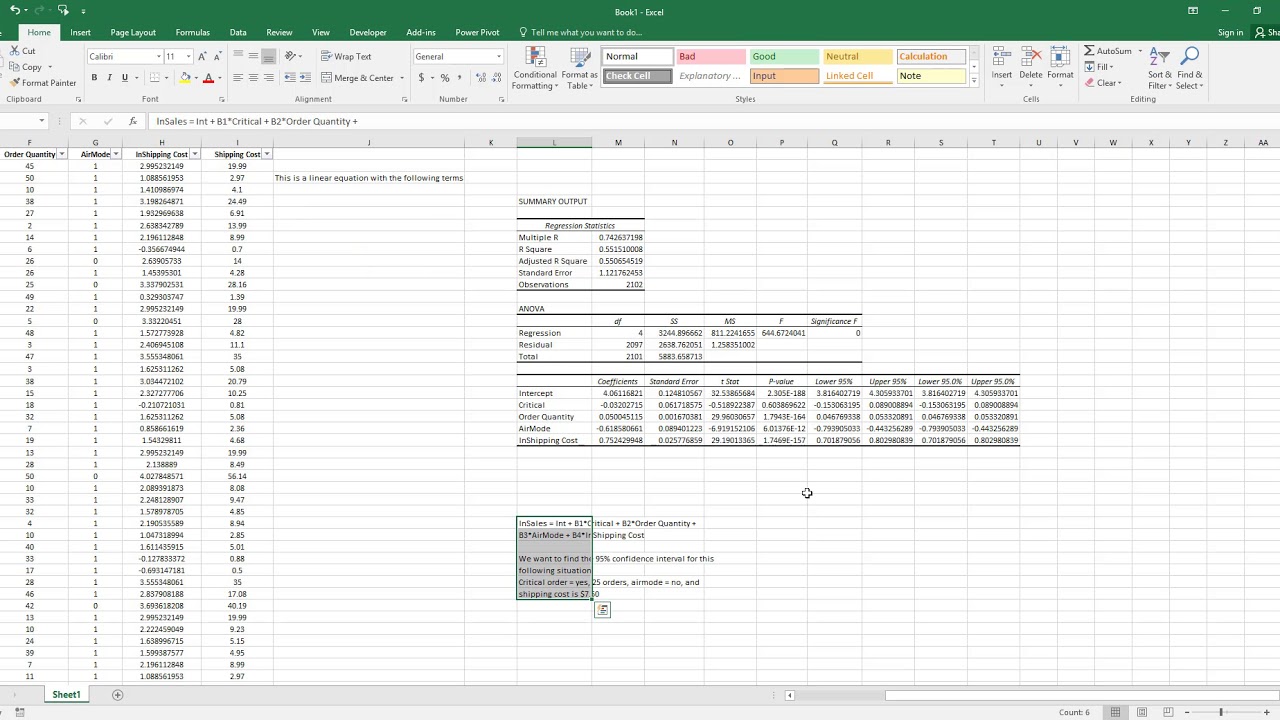Click the Decrease Font Size icon
The height and width of the screenshot is (720, 1280).
coord(217,57)
